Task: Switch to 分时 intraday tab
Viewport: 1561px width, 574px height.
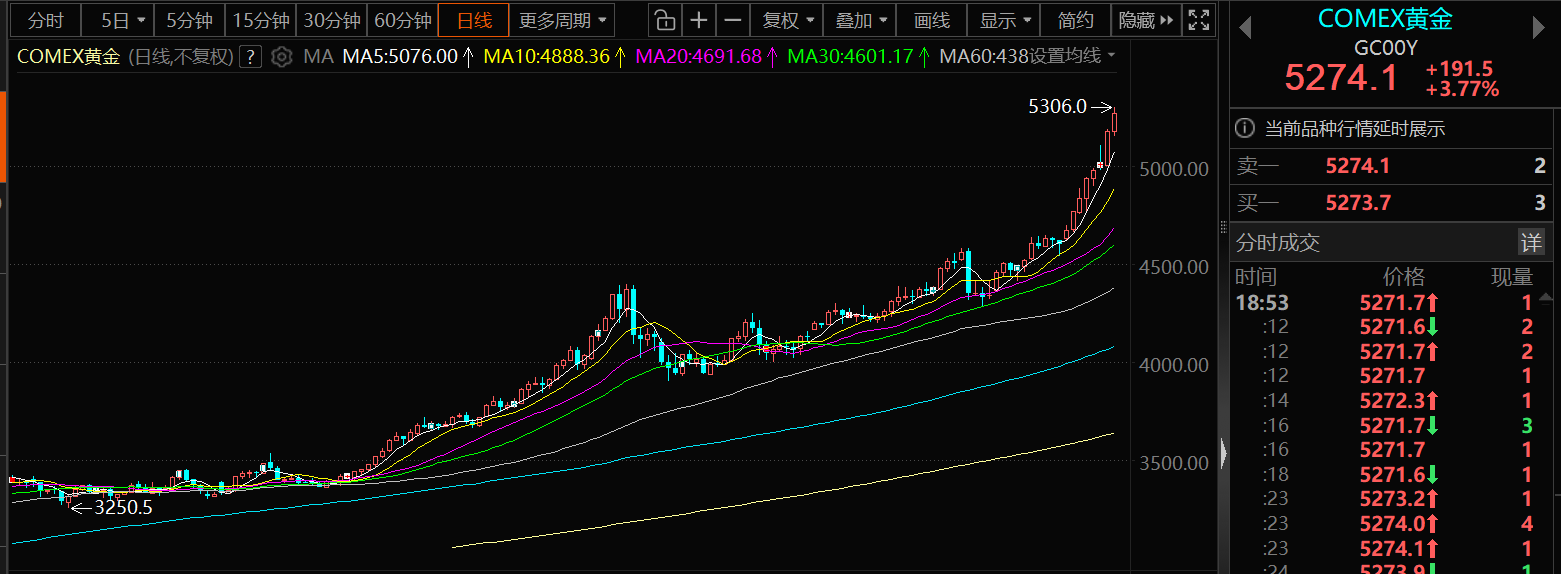Action: (x=45, y=20)
